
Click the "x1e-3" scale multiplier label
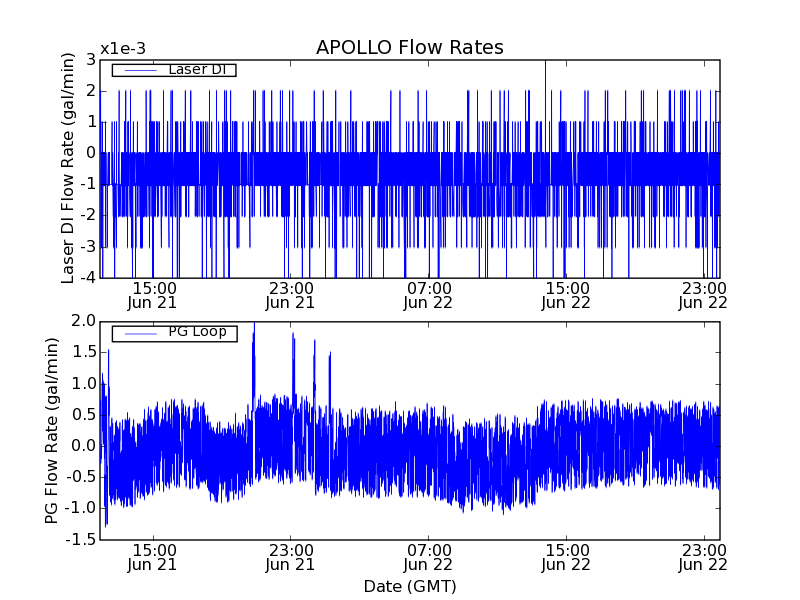[x=123, y=49]
